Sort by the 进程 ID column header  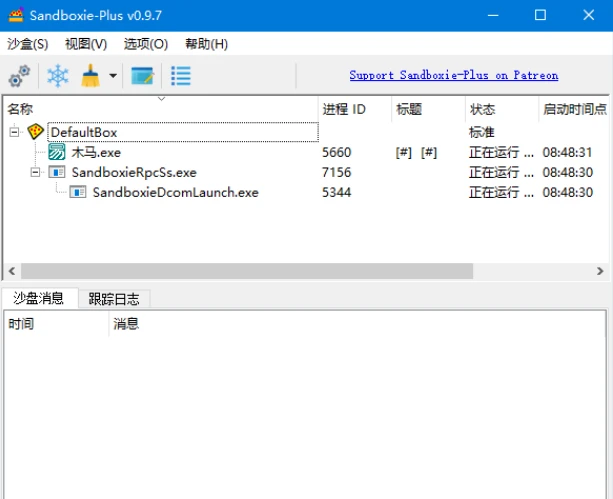(344, 109)
